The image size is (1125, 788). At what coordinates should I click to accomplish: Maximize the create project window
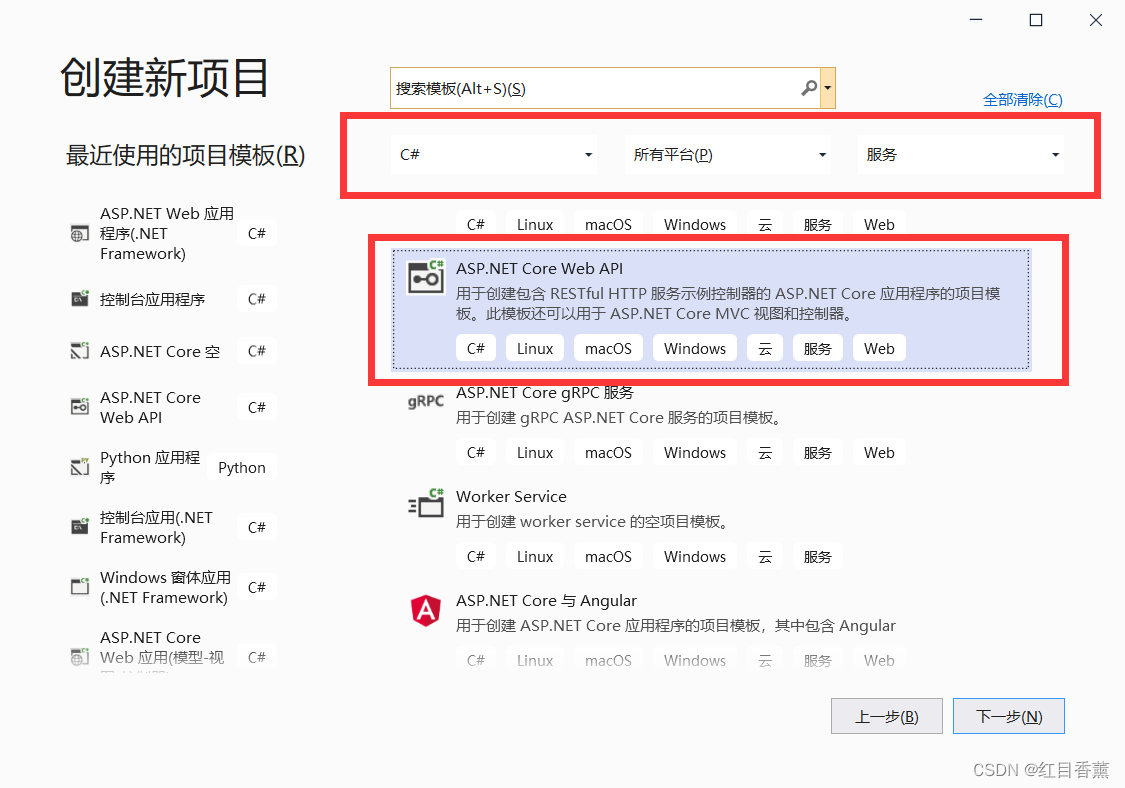point(1035,20)
